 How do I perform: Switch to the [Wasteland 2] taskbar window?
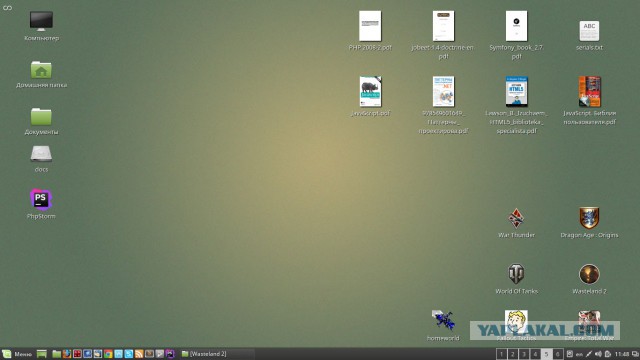[217, 354]
